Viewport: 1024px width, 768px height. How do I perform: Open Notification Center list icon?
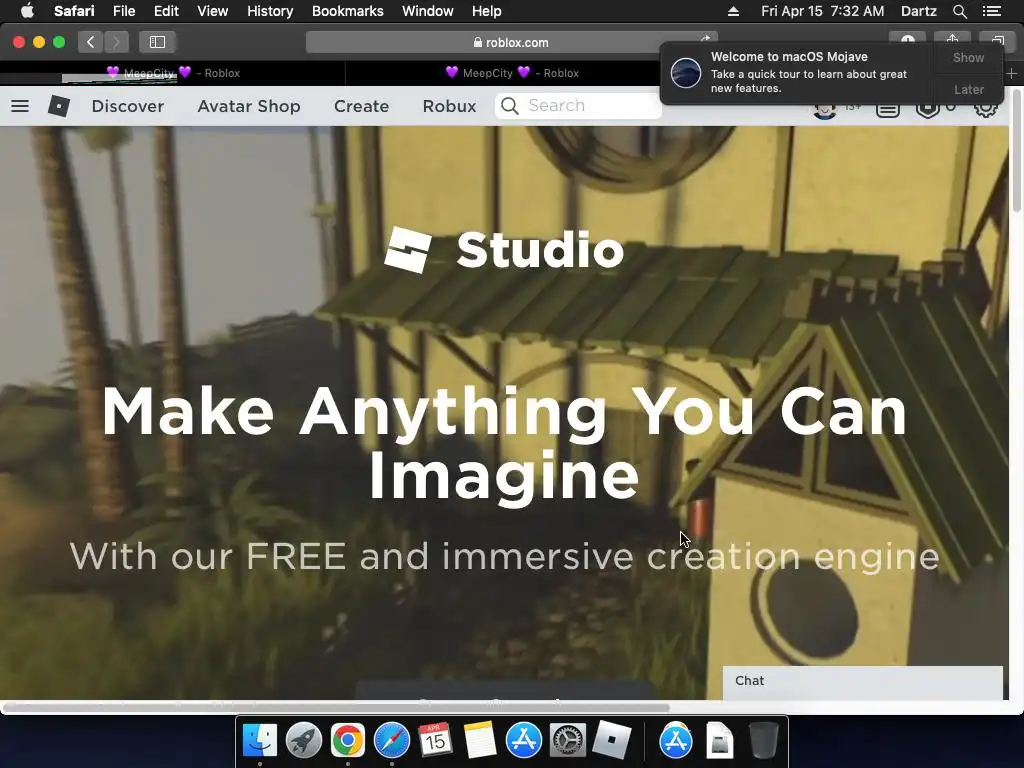992,11
